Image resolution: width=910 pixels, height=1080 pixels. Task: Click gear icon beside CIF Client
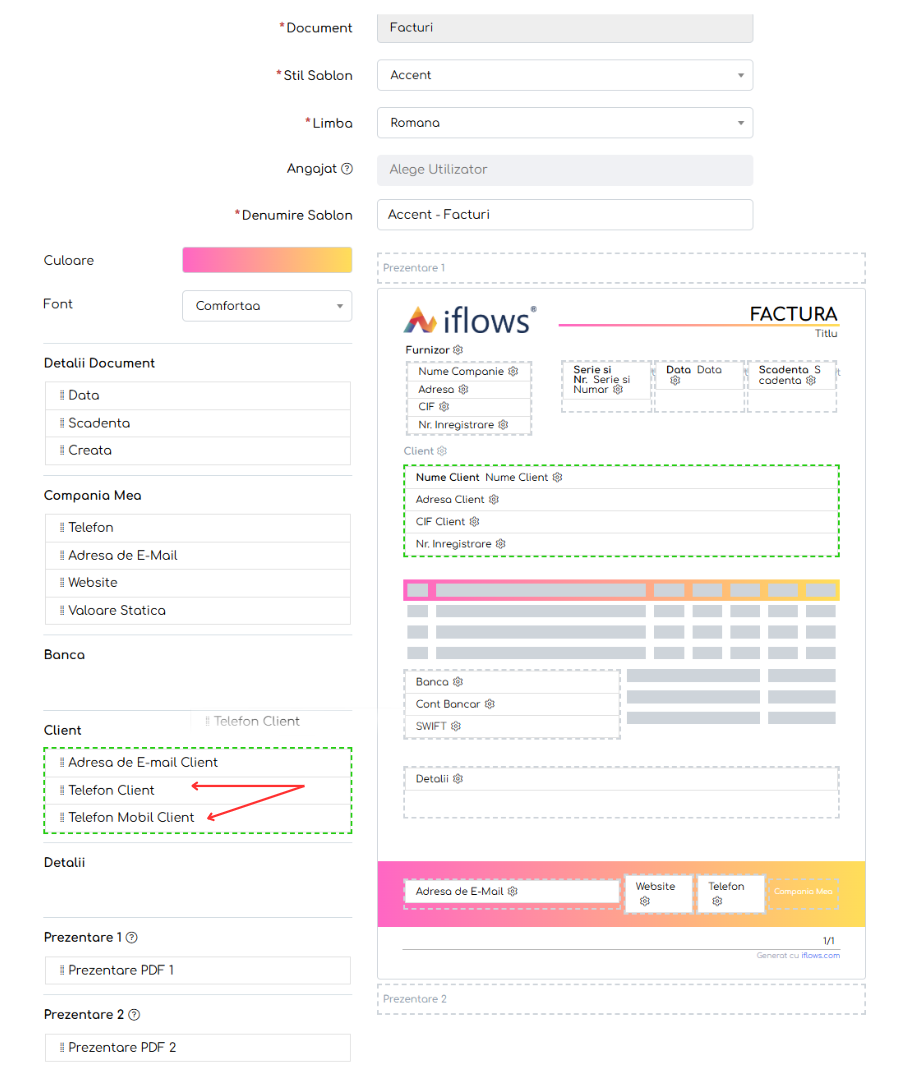pyautogui.click(x=475, y=522)
